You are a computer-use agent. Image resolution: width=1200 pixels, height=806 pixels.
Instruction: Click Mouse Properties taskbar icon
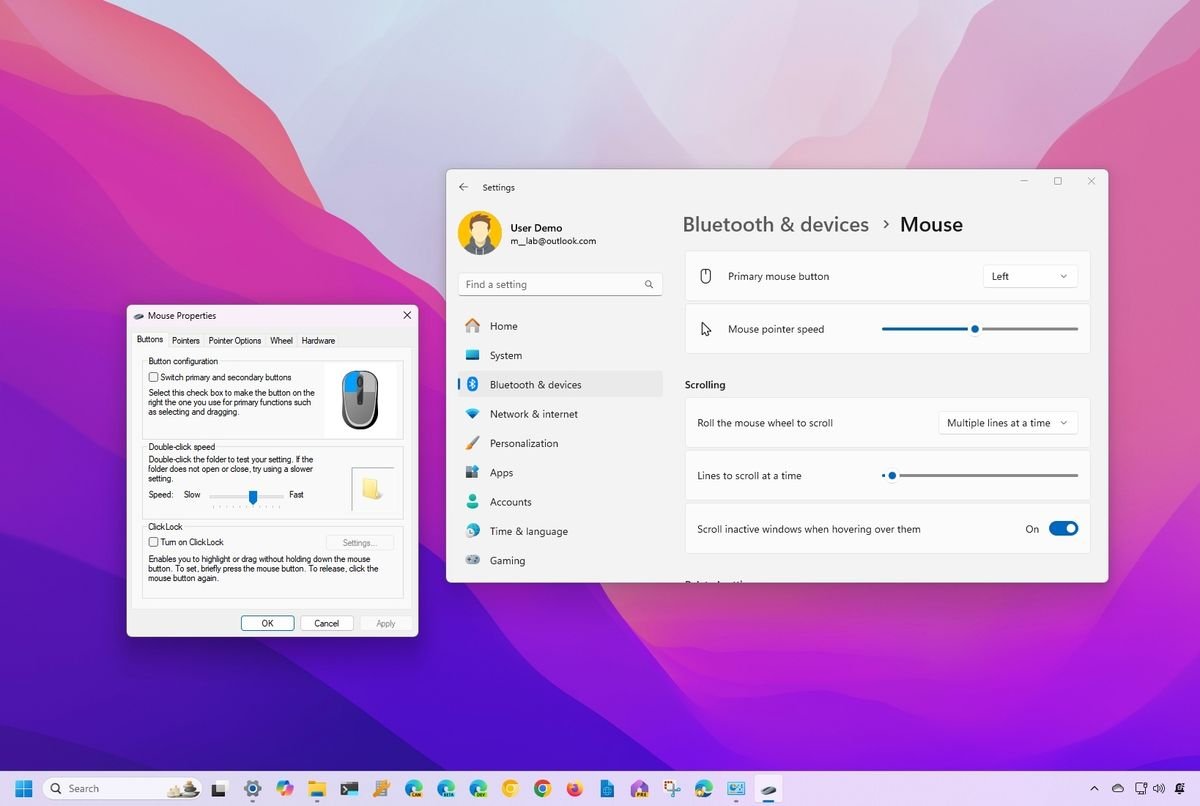[768, 788]
